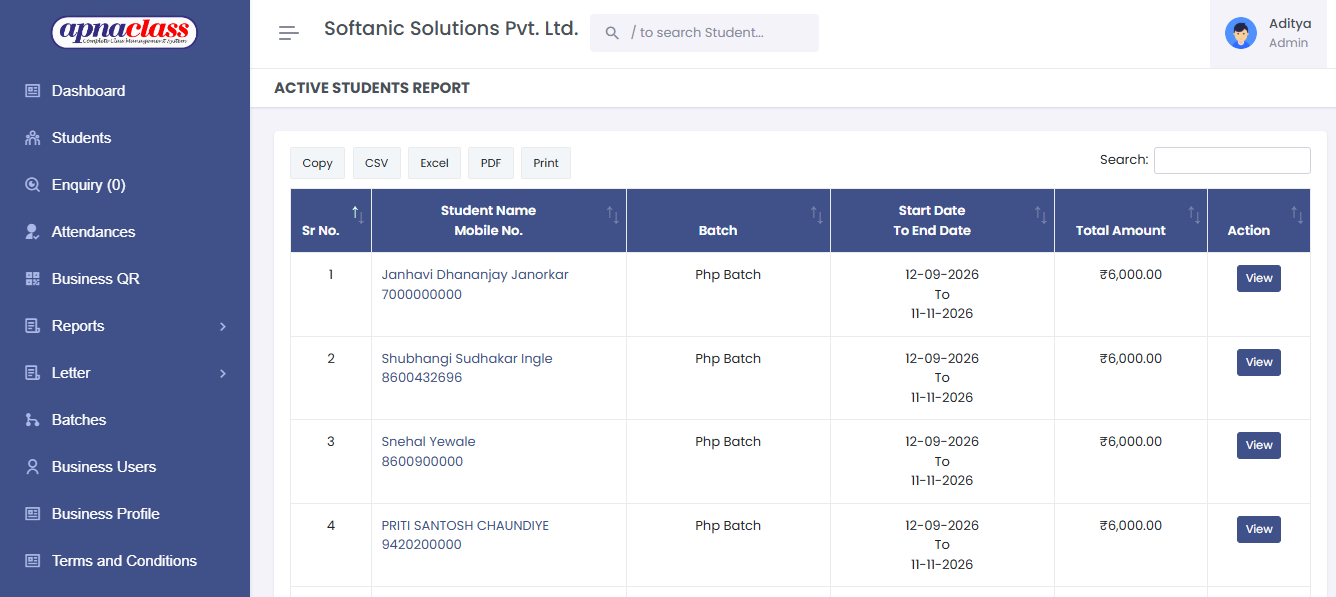The height and width of the screenshot is (597, 1336).
Task: Open Business QR menu item
Action: pyautogui.click(x=95, y=279)
